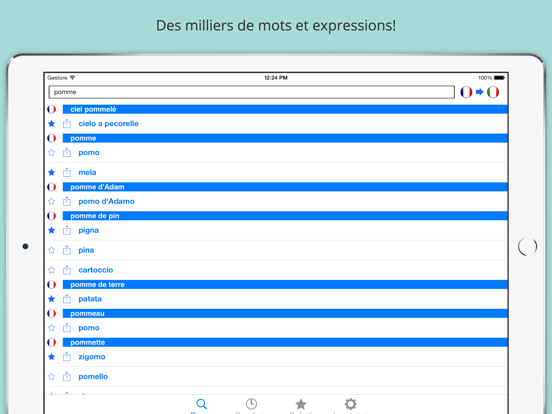
Task: Share the word 'pina'
Action: click(67, 250)
